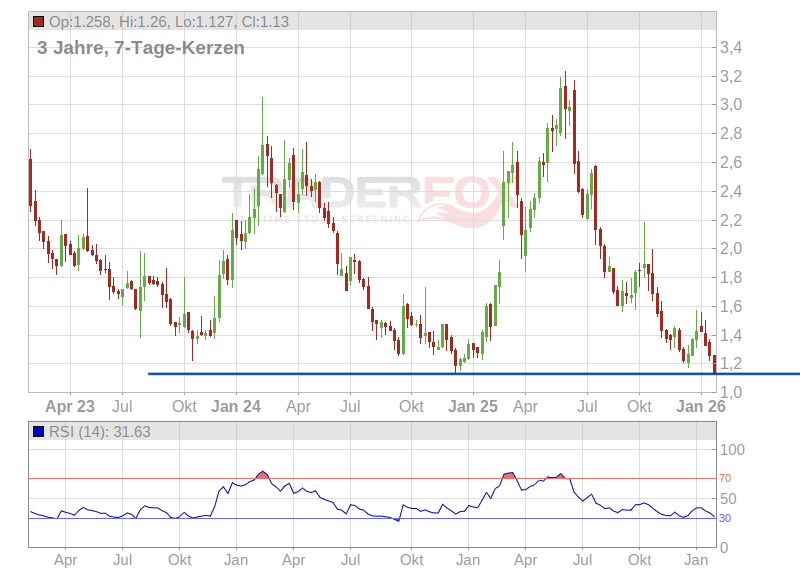Viewport: 800px width, 575px height.
Task: Click the '3,4' price axis label
Action: [x=731, y=47]
